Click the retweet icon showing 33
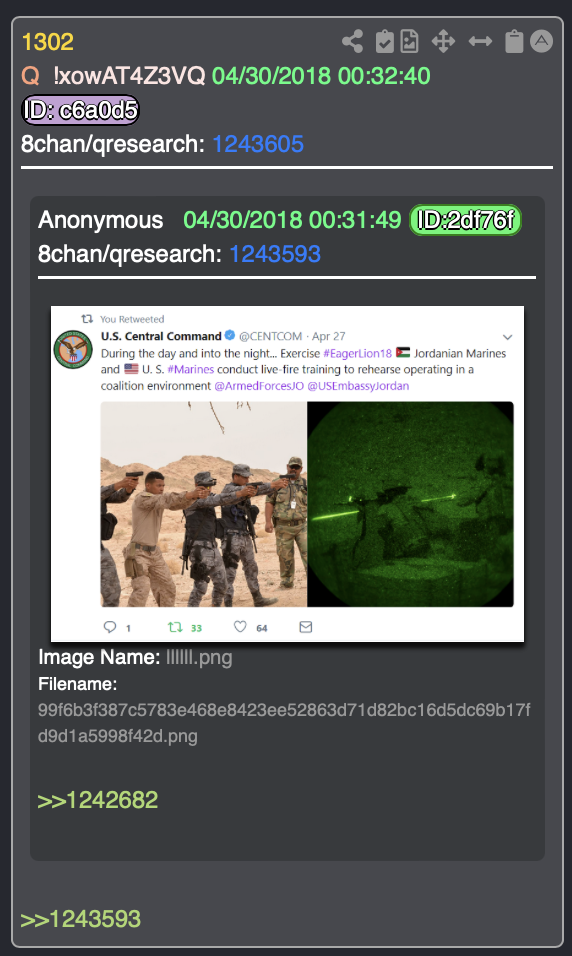Image resolution: width=572 pixels, height=956 pixels. [175, 627]
